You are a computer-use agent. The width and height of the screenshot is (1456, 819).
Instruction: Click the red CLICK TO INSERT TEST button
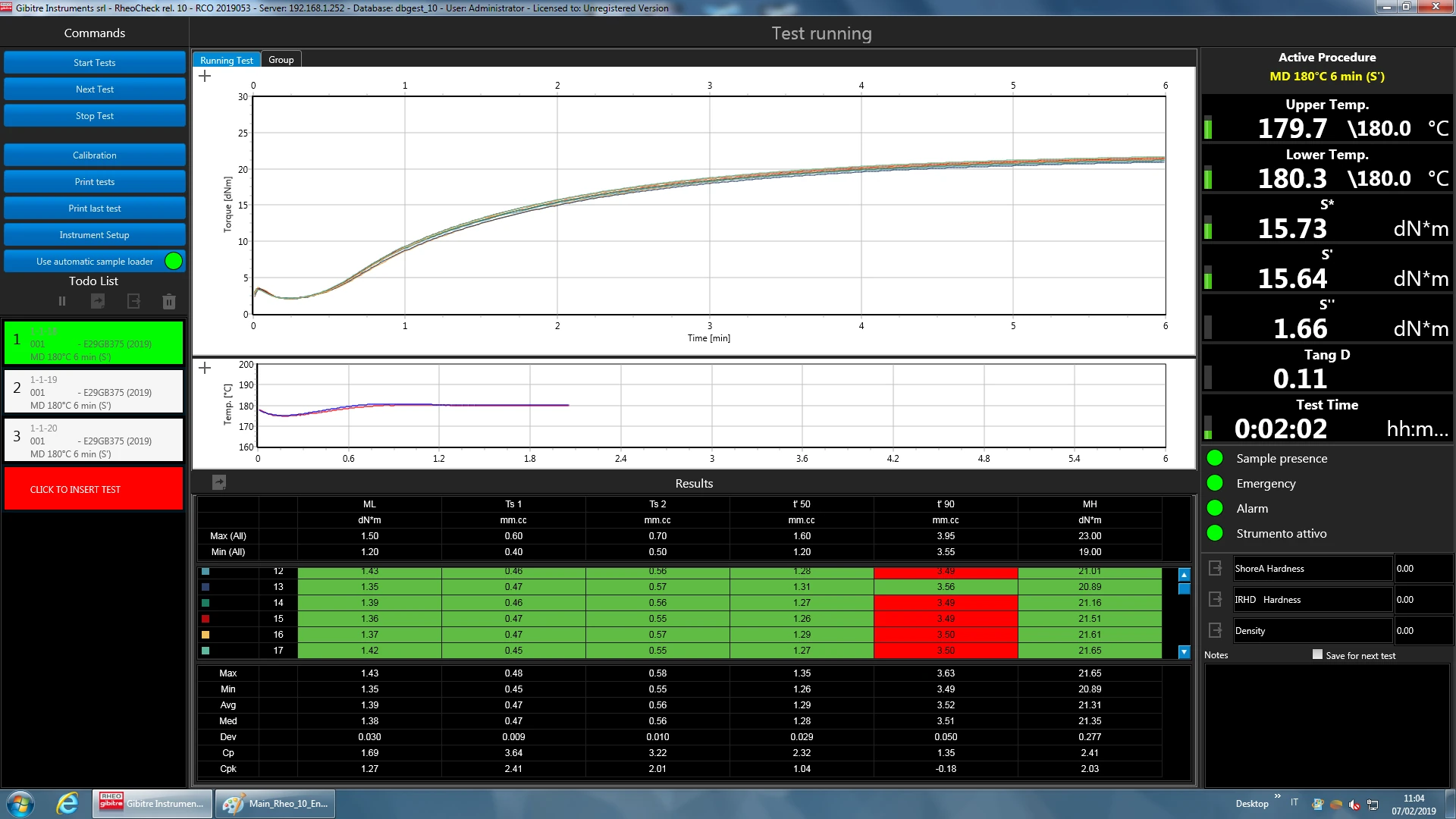point(93,489)
